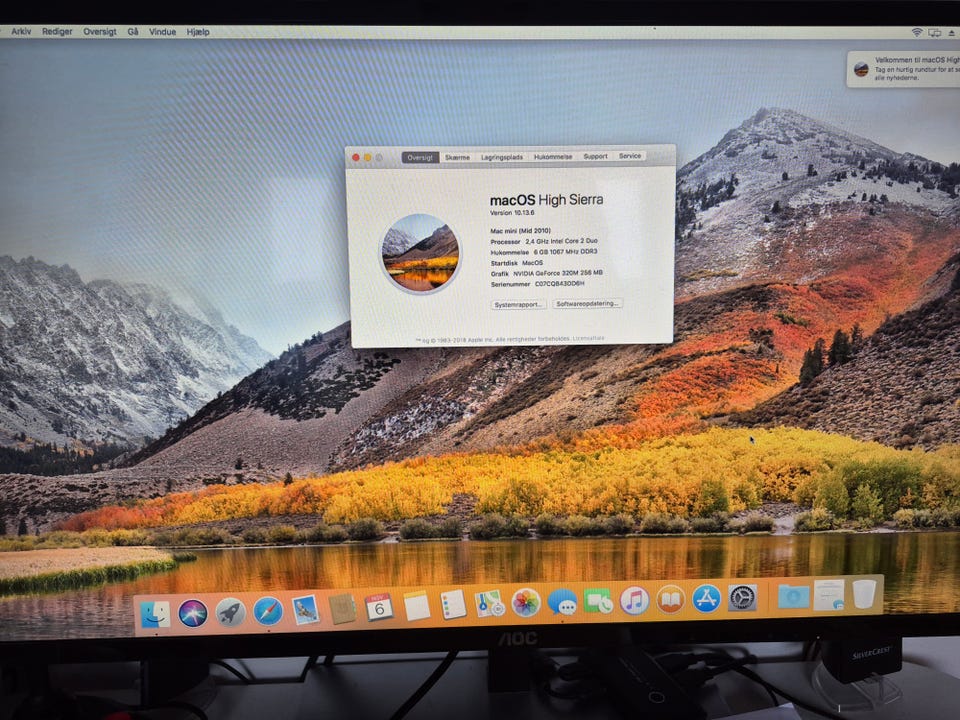Click the Serienummer value text
The image size is (960, 720).
pyautogui.click(x=559, y=284)
